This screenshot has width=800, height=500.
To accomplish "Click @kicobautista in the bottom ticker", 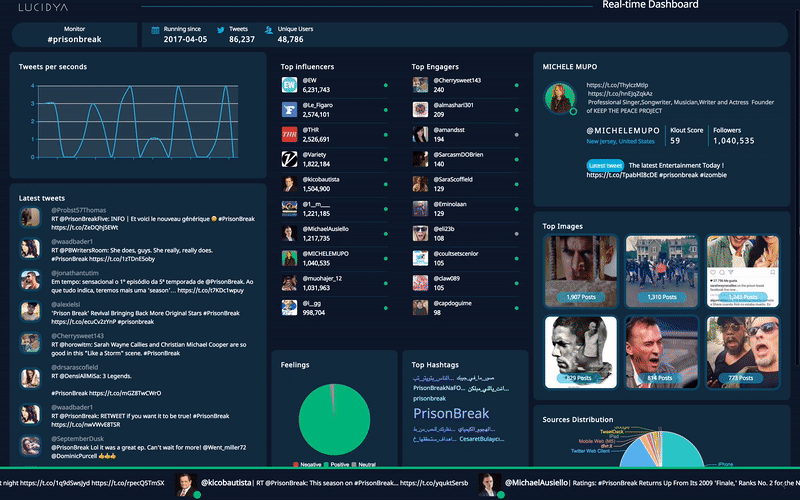I will point(226,482).
